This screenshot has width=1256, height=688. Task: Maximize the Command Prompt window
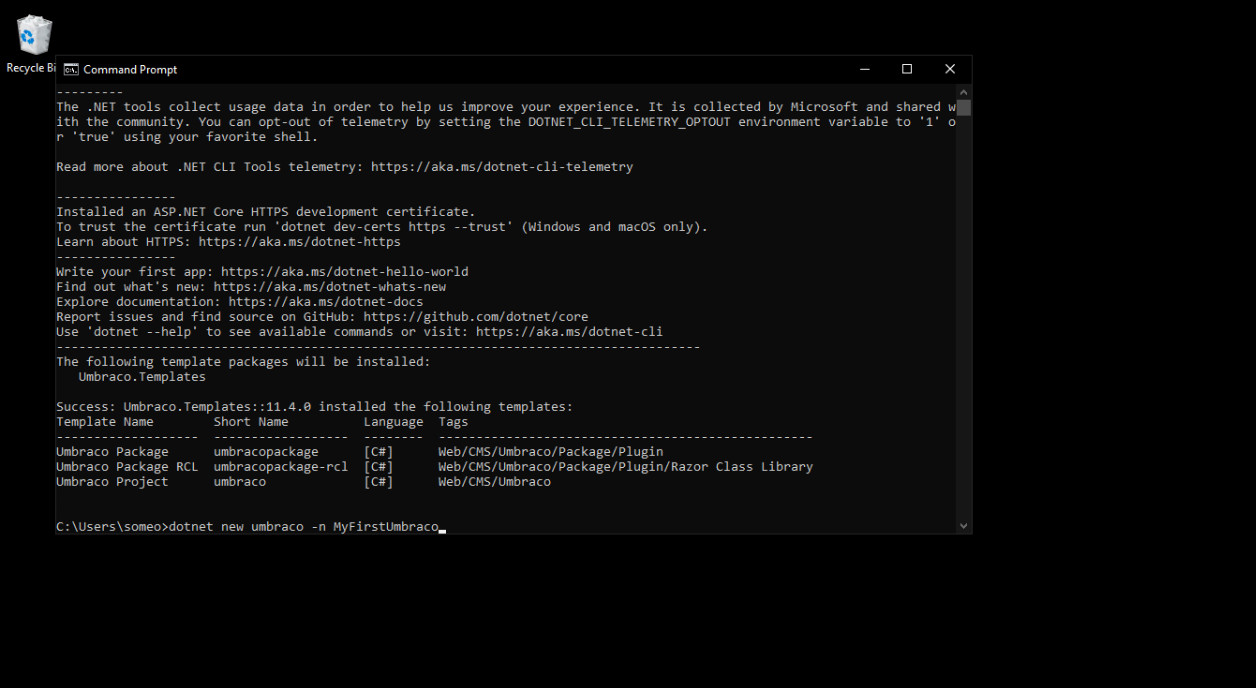pos(907,69)
